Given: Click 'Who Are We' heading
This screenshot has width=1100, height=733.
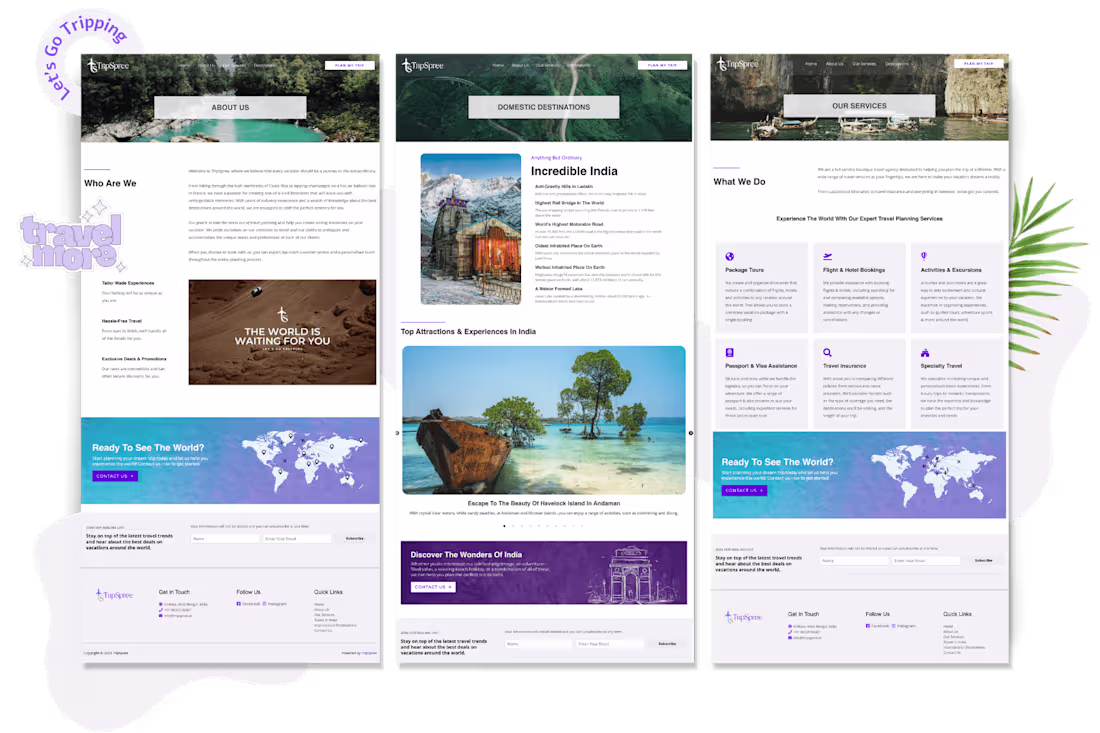Looking at the screenshot, I should 110,183.
